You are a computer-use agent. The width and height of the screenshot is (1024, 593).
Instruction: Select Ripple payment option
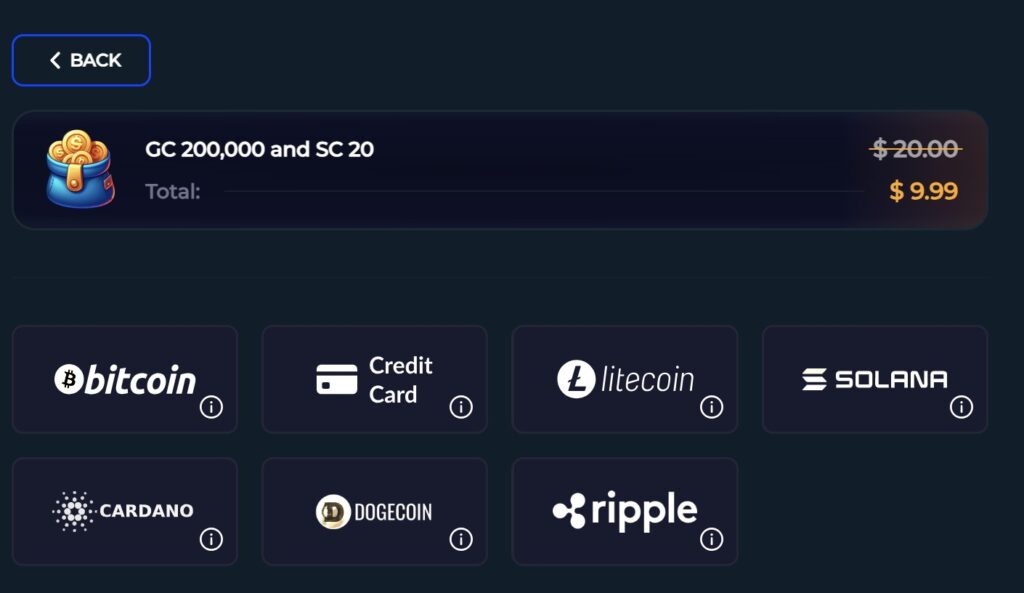point(625,511)
